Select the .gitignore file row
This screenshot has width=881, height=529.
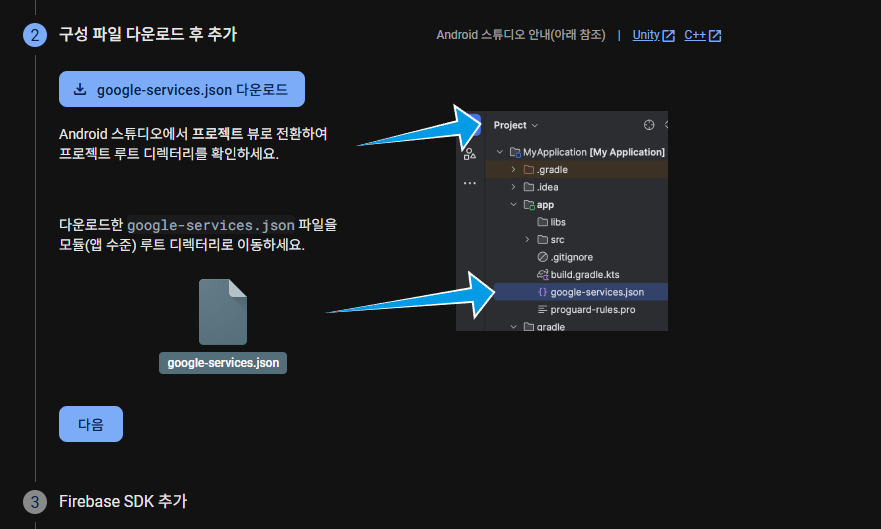[576, 257]
